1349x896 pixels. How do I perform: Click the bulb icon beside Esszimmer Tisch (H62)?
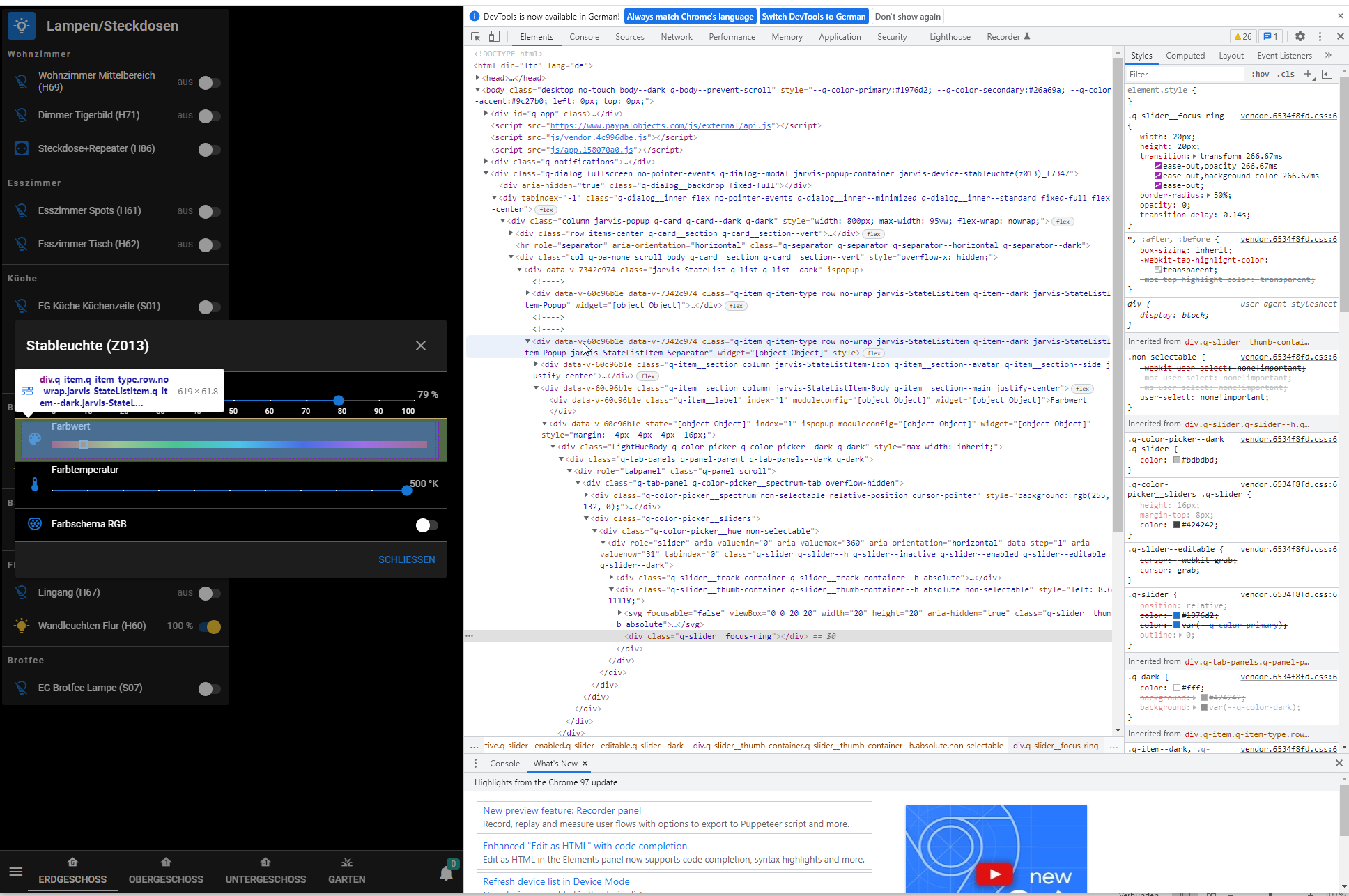click(22, 244)
